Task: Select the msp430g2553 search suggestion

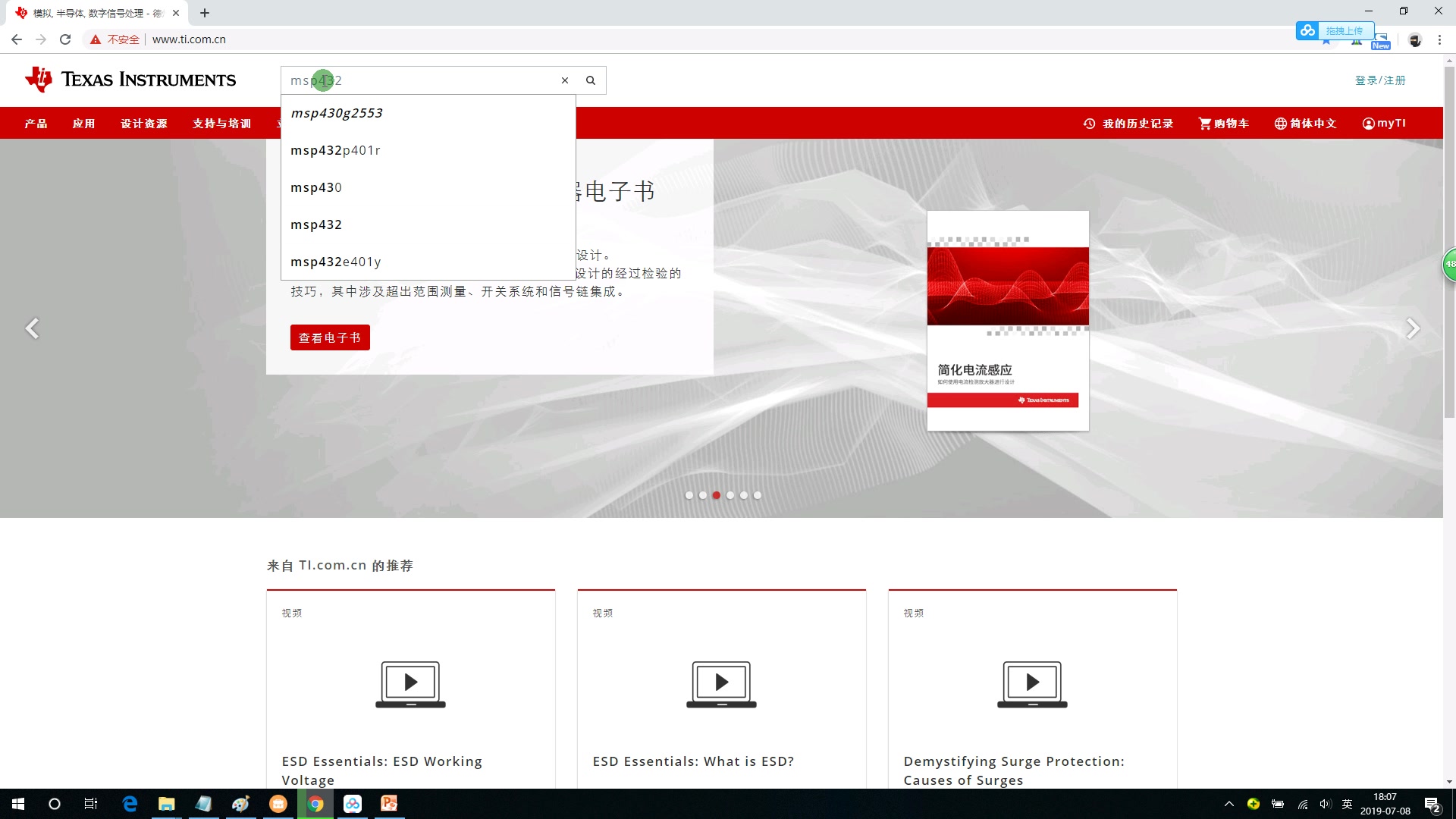Action: click(337, 112)
